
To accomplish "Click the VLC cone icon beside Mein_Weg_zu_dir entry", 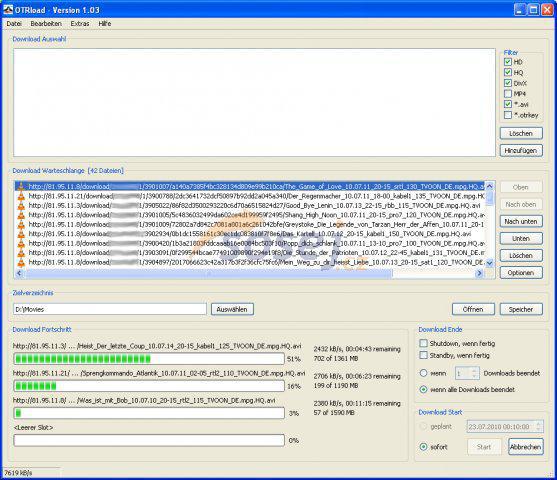I will point(21,262).
